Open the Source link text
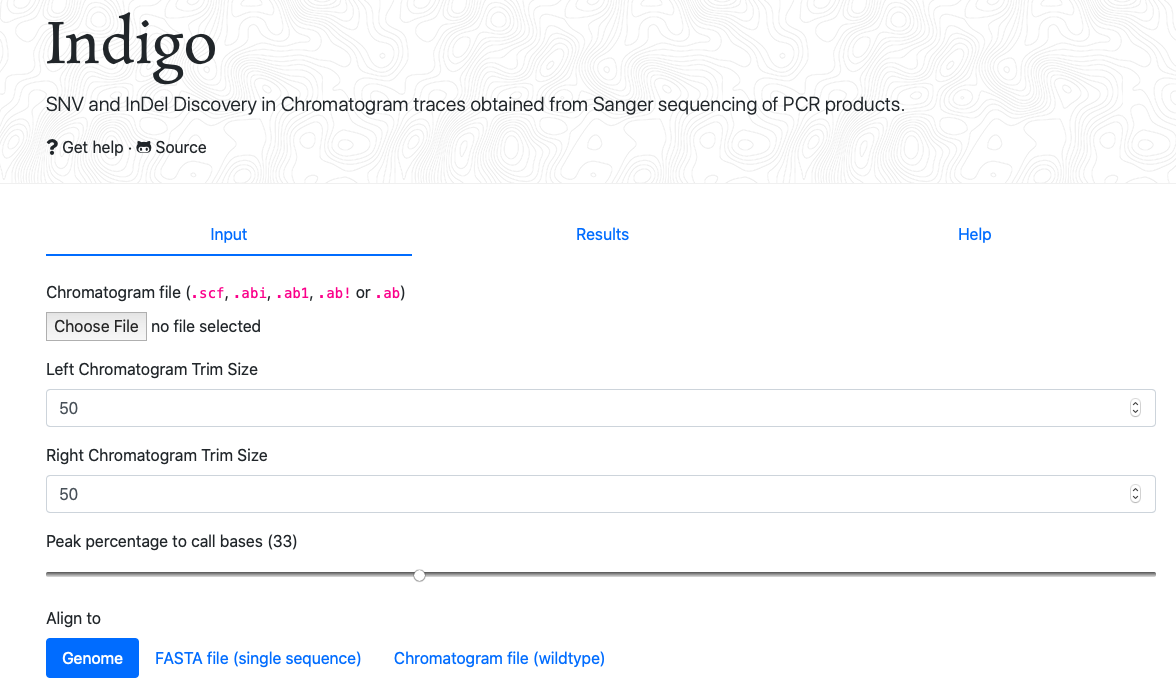This screenshot has height=691, width=1176. click(x=181, y=147)
